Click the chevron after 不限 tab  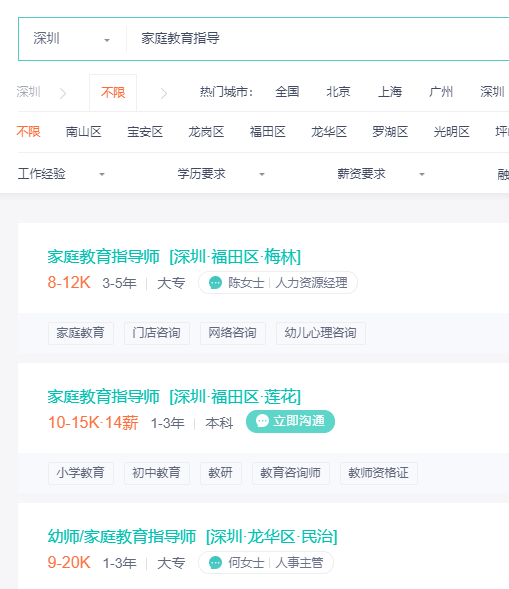164,93
